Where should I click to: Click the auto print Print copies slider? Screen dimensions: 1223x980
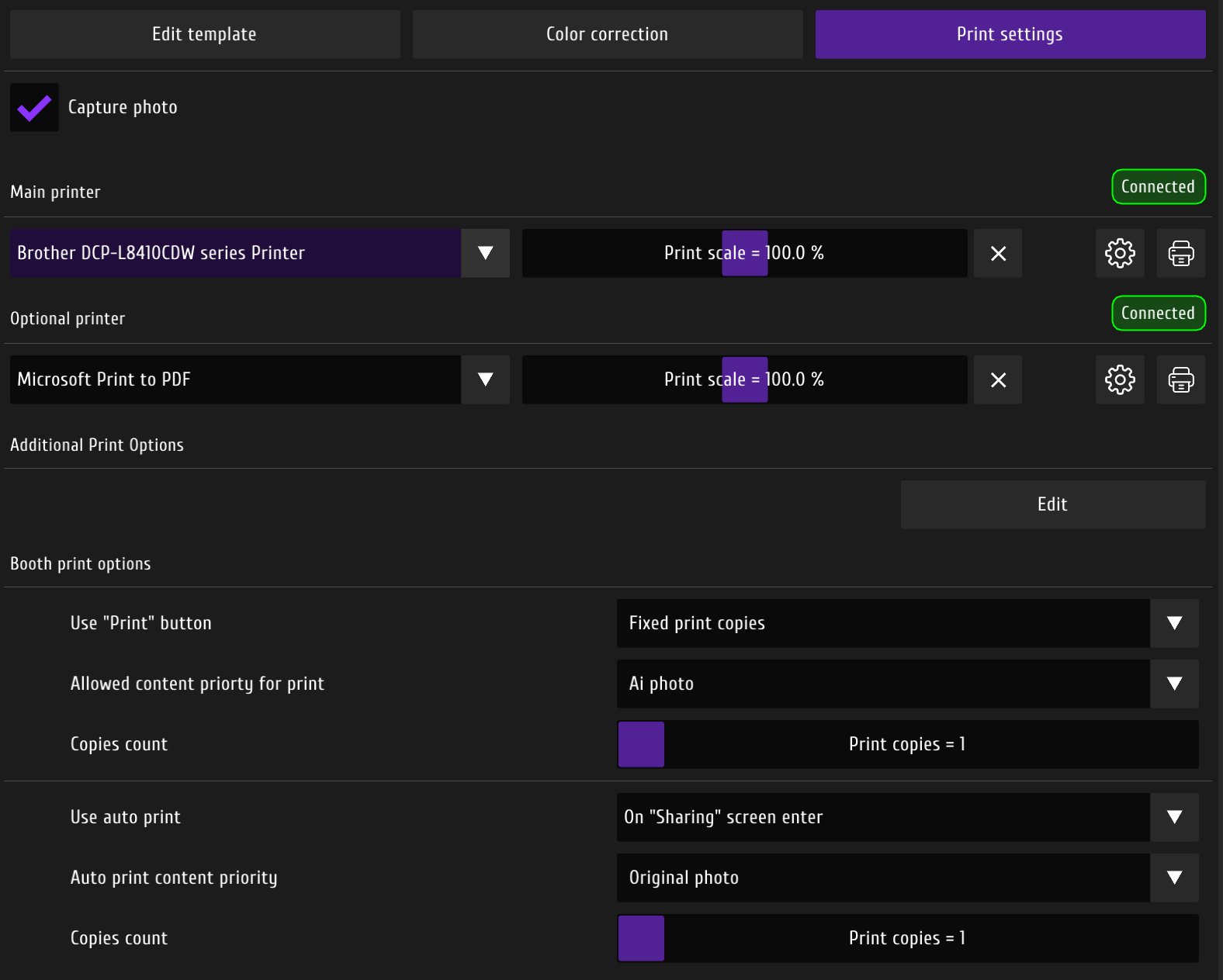[x=907, y=938]
